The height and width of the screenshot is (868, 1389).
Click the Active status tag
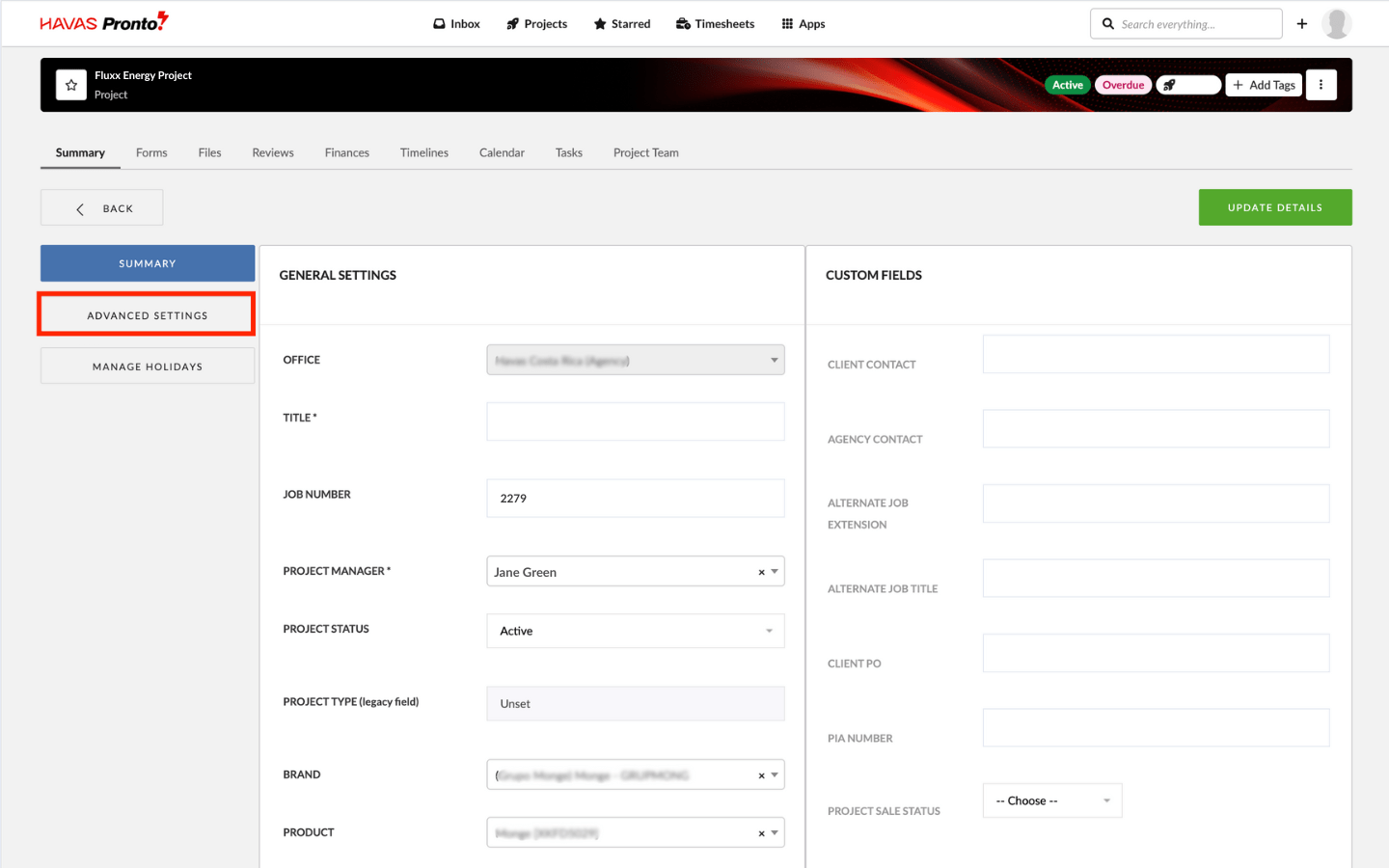coord(1068,85)
